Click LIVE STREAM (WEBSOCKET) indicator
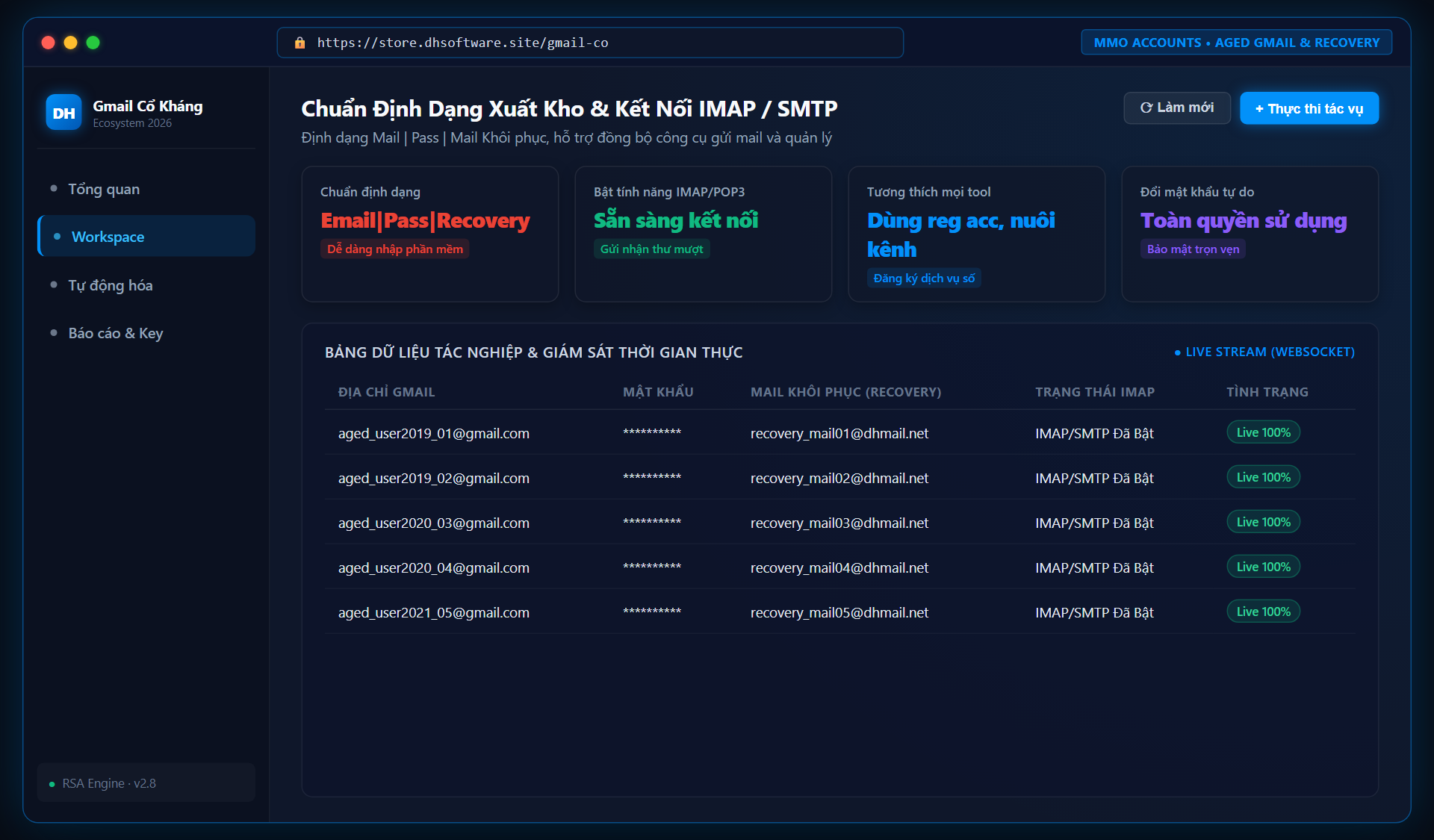1434x840 pixels. tap(1264, 352)
